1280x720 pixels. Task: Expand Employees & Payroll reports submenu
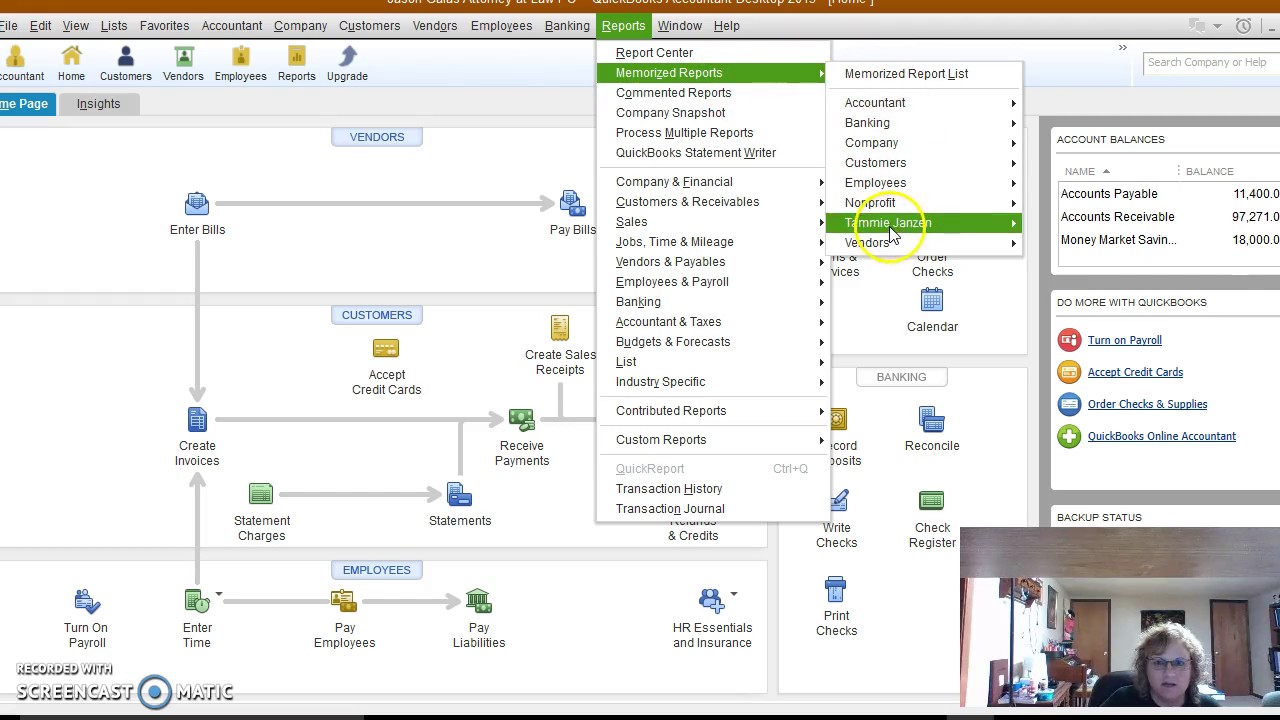pyautogui.click(x=714, y=282)
